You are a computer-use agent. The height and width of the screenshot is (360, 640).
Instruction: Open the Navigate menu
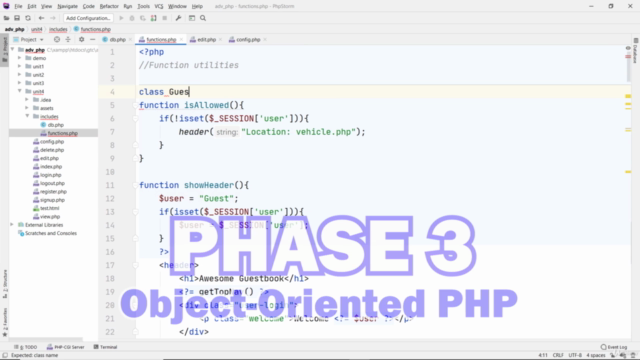[x=67, y=6]
